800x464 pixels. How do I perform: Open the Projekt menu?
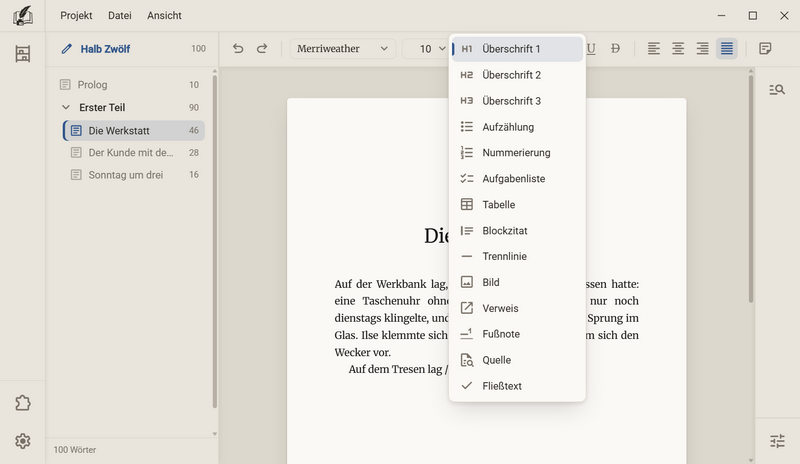(76, 16)
